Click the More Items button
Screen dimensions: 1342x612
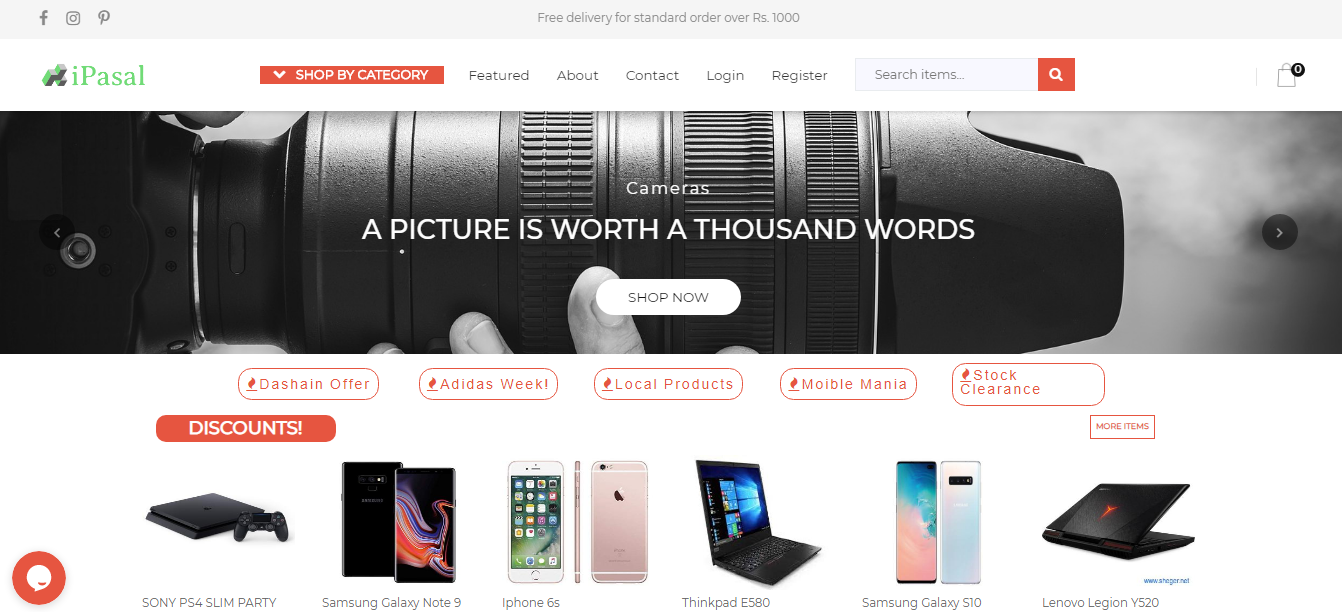pyautogui.click(x=1122, y=426)
